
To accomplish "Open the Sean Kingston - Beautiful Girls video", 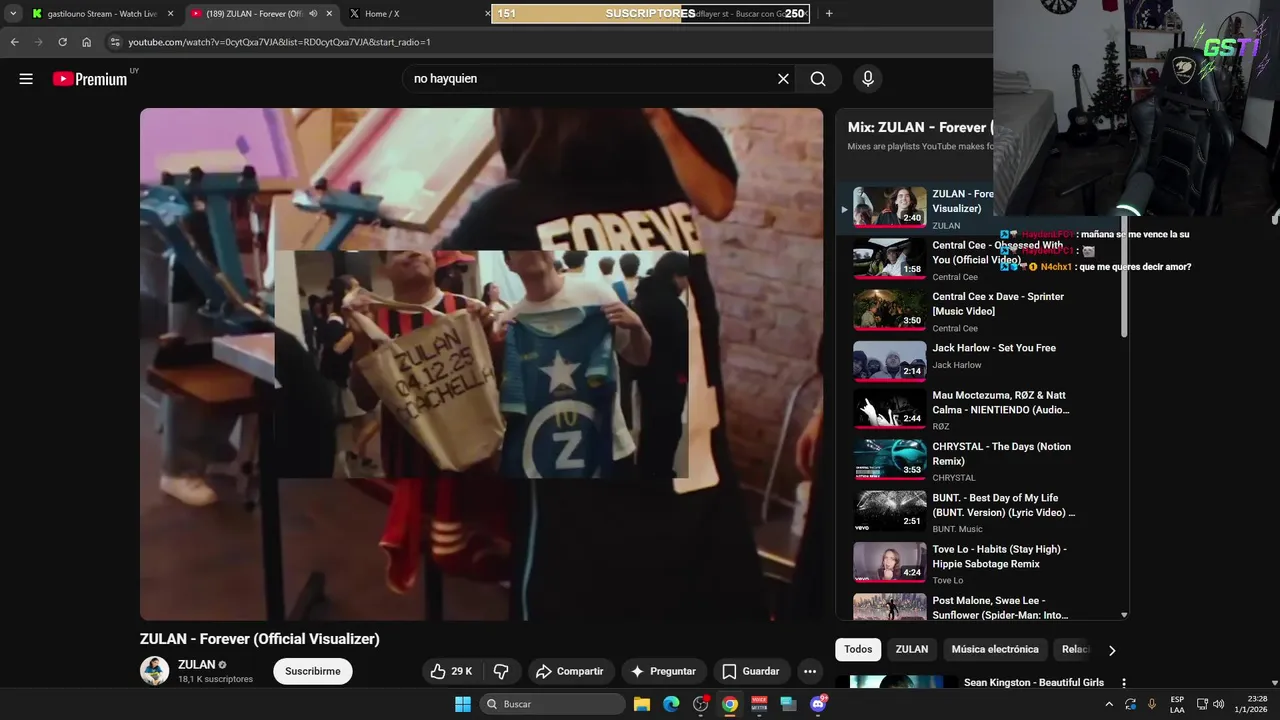I will click(x=1033, y=682).
